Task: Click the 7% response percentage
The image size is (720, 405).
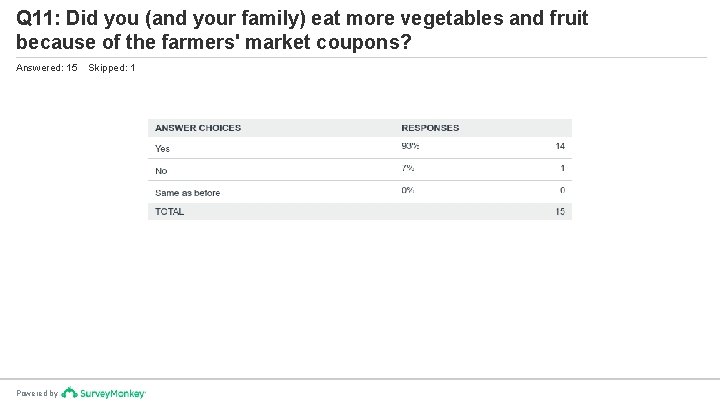Action: (407, 168)
